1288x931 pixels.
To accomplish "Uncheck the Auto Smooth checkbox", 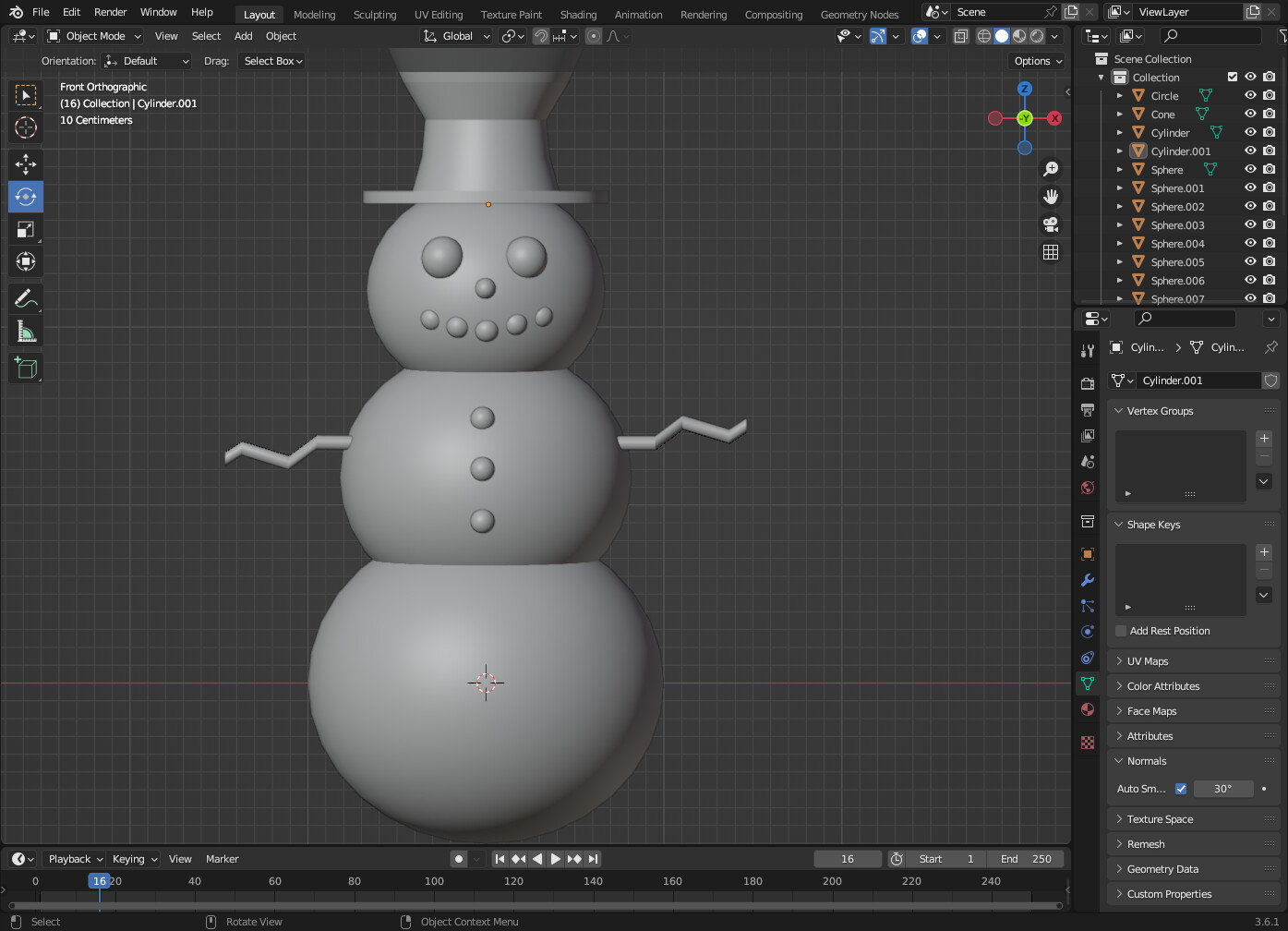I will point(1181,789).
